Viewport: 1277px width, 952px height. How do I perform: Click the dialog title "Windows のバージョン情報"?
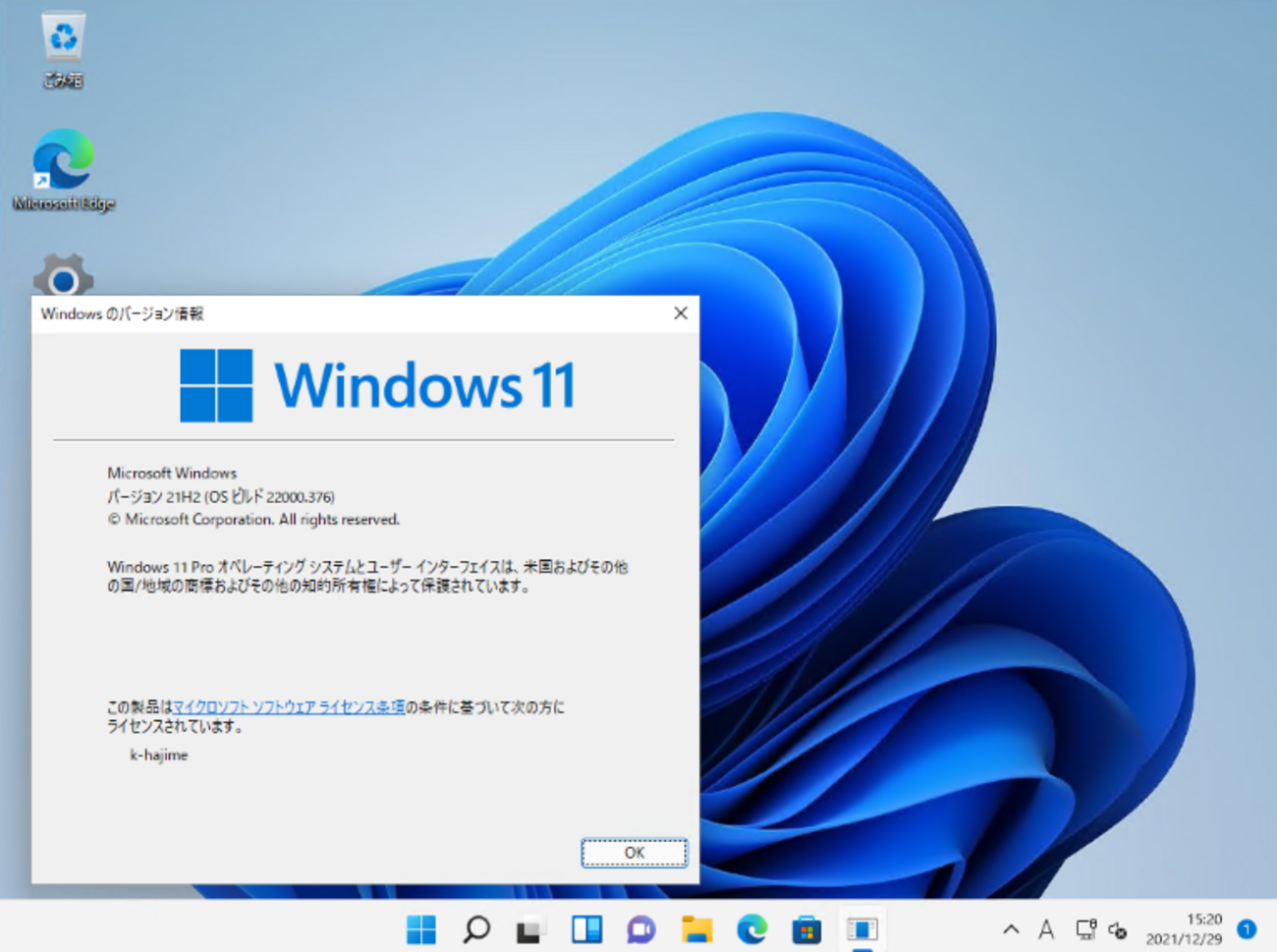coord(122,313)
